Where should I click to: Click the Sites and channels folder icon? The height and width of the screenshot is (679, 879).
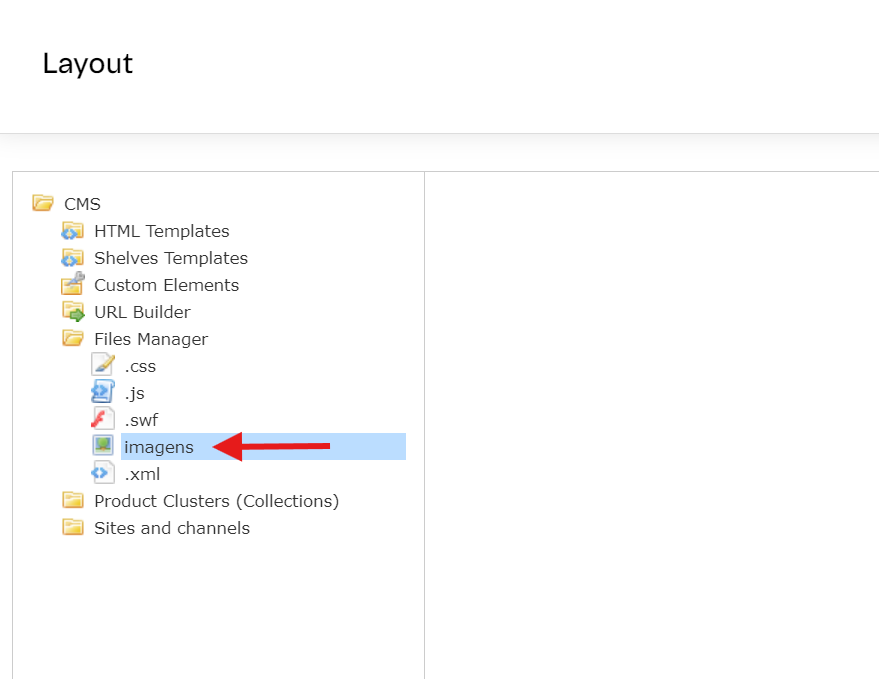(72, 528)
